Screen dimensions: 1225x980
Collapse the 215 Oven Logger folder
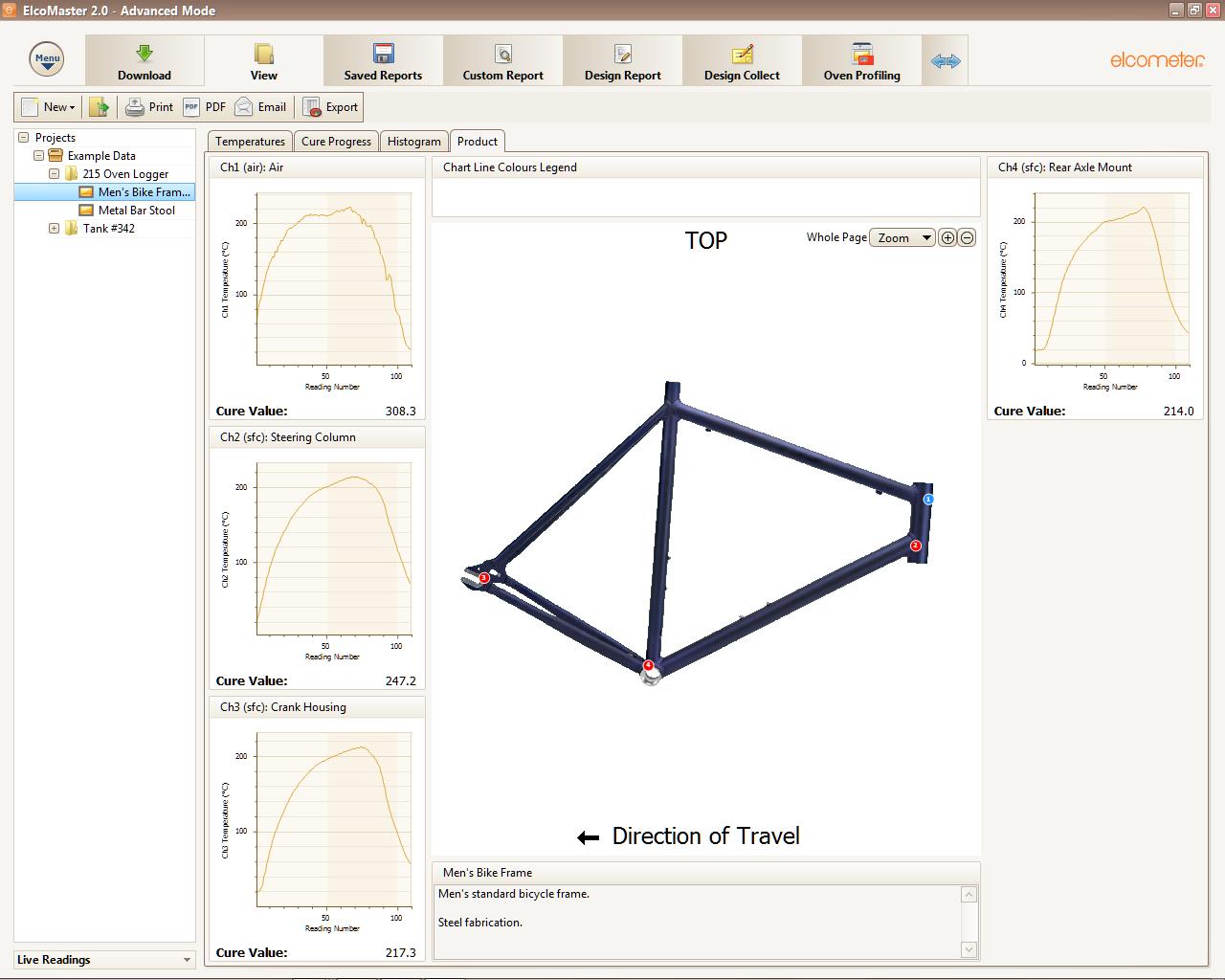click(54, 174)
